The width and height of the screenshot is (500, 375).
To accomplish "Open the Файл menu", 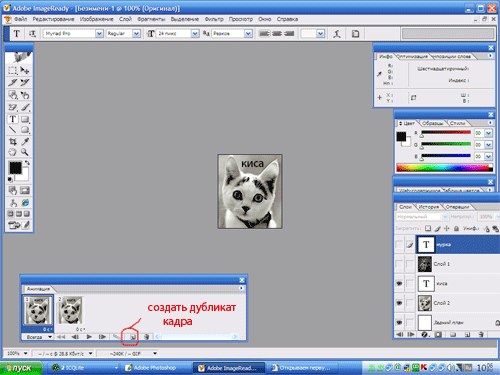I will [20, 19].
